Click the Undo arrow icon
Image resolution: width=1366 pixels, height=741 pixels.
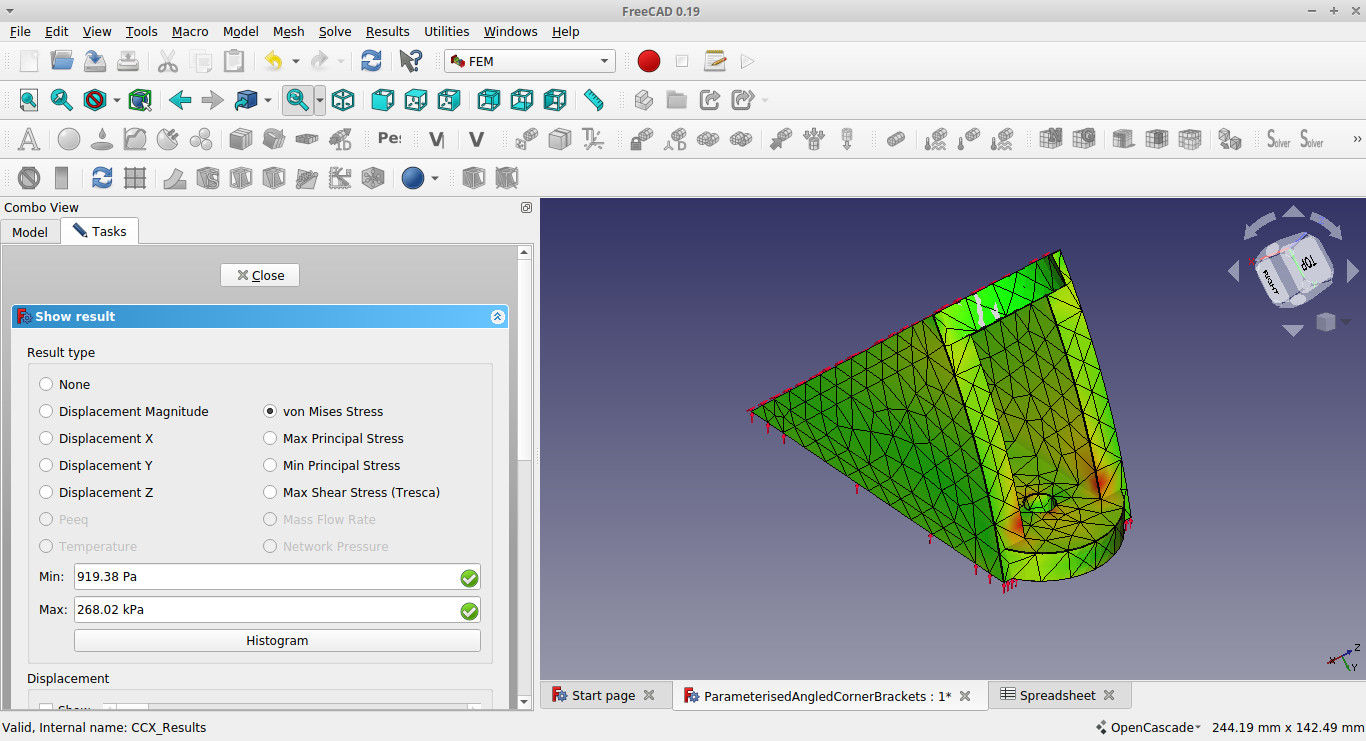point(273,61)
